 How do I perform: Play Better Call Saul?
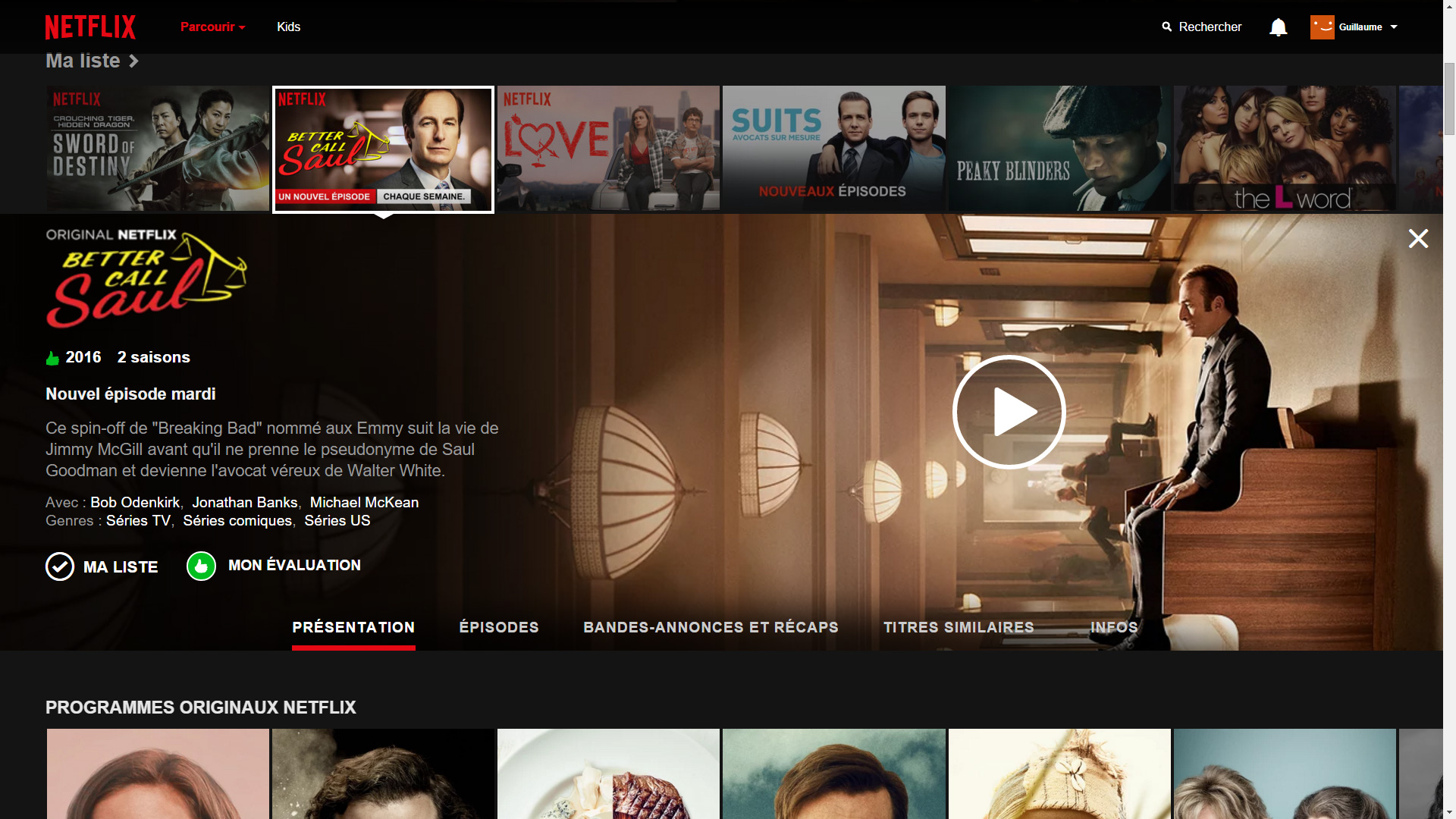tap(1009, 413)
